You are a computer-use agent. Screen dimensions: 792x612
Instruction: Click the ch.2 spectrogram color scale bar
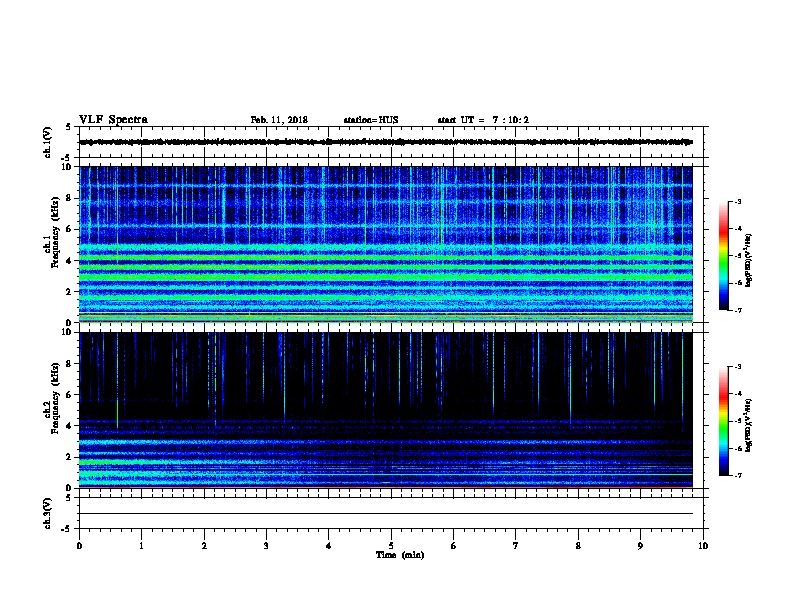coord(723,421)
